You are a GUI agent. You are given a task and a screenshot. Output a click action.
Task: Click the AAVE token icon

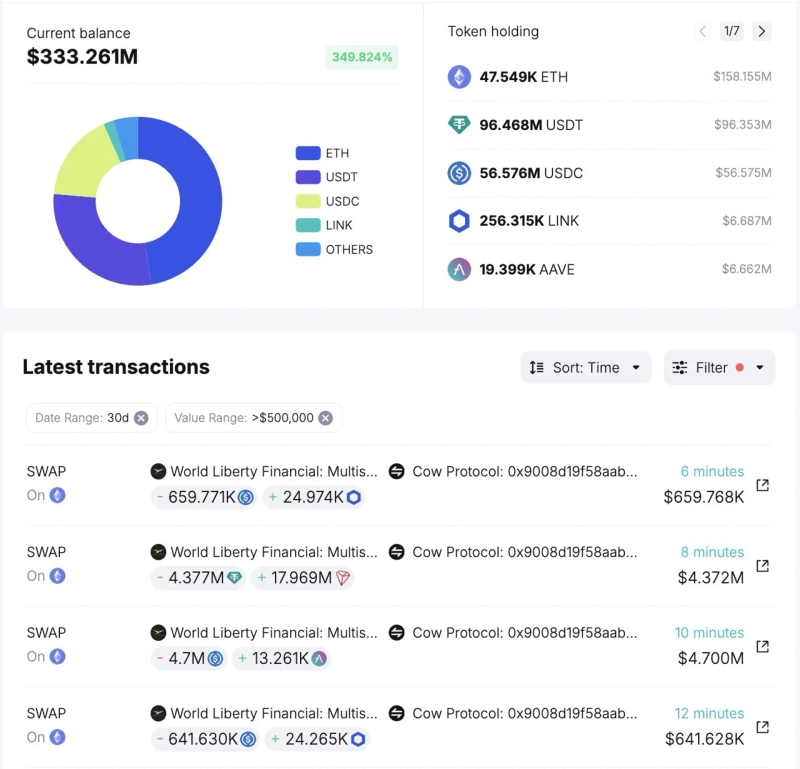tap(459, 270)
